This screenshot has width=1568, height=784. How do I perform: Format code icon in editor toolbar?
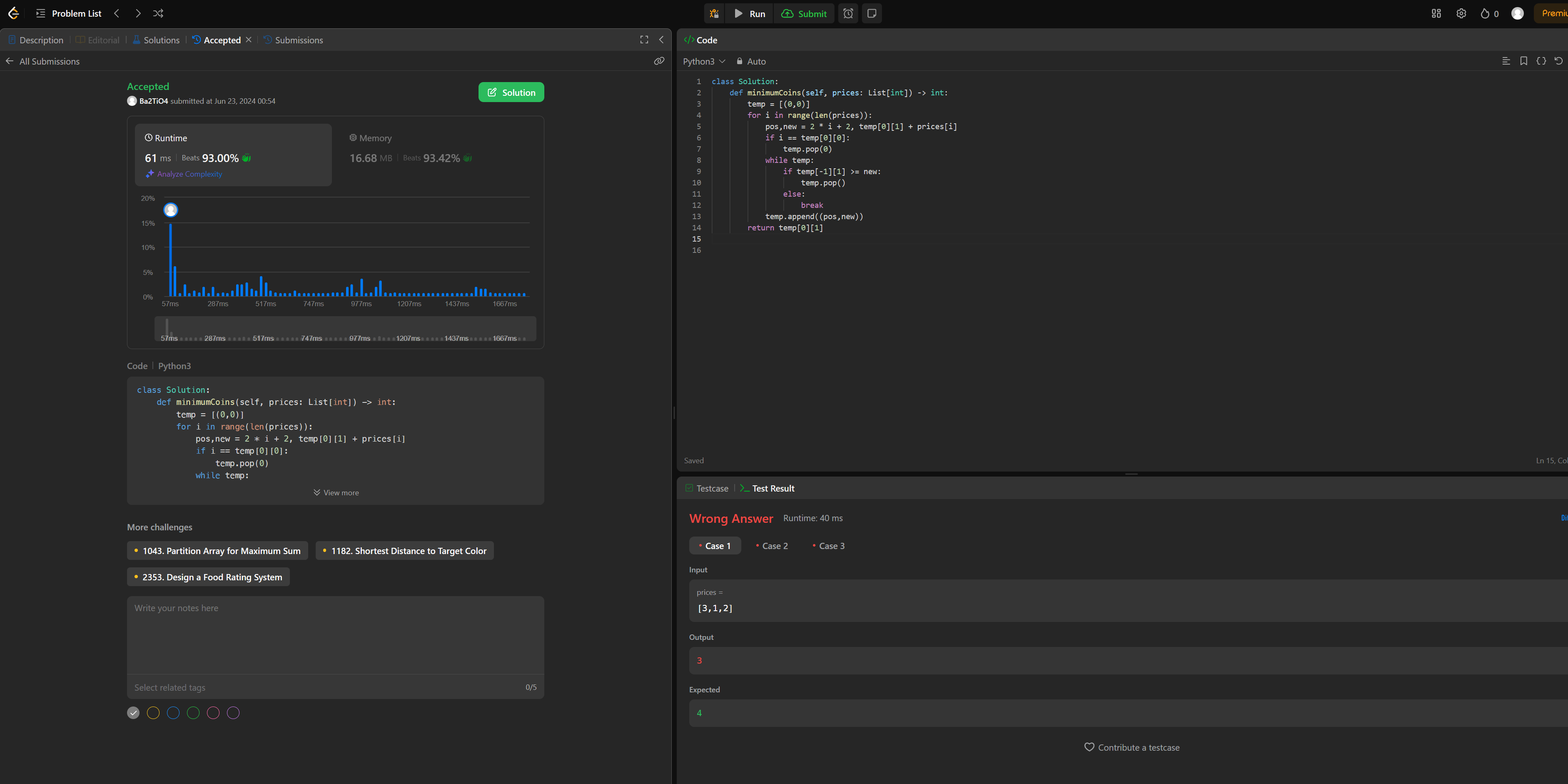1506,61
